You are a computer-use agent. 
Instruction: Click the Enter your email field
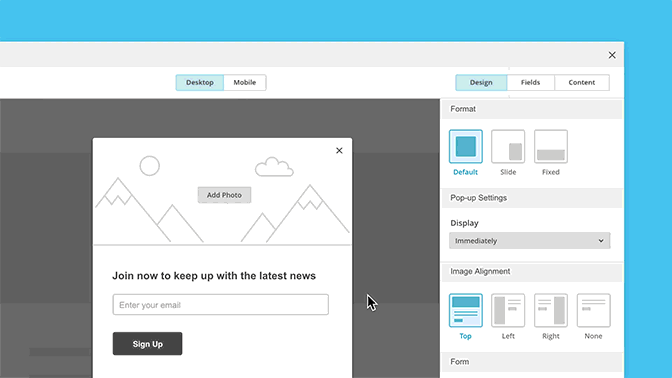[221, 305]
